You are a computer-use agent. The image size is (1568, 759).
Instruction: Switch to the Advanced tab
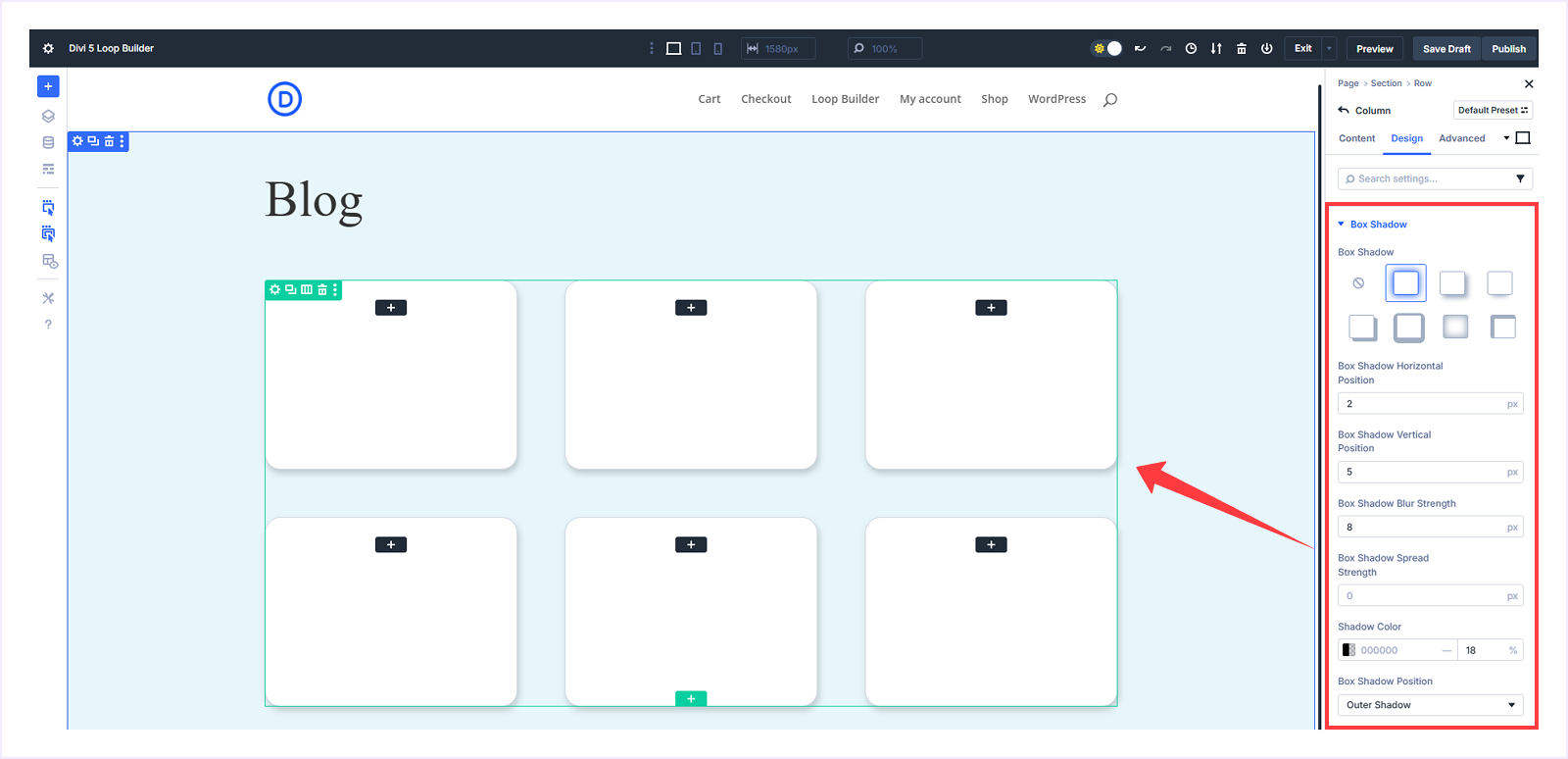click(x=1461, y=138)
